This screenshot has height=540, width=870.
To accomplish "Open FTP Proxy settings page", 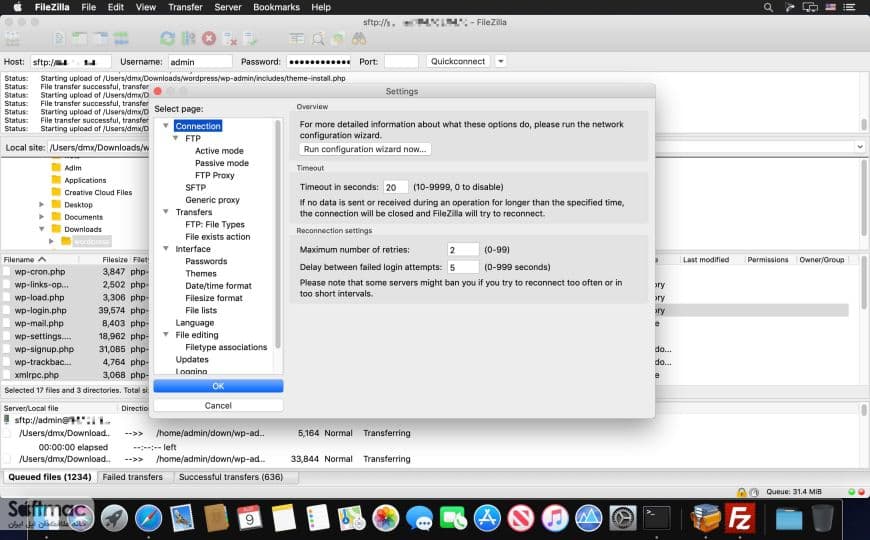I will (215, 175).
